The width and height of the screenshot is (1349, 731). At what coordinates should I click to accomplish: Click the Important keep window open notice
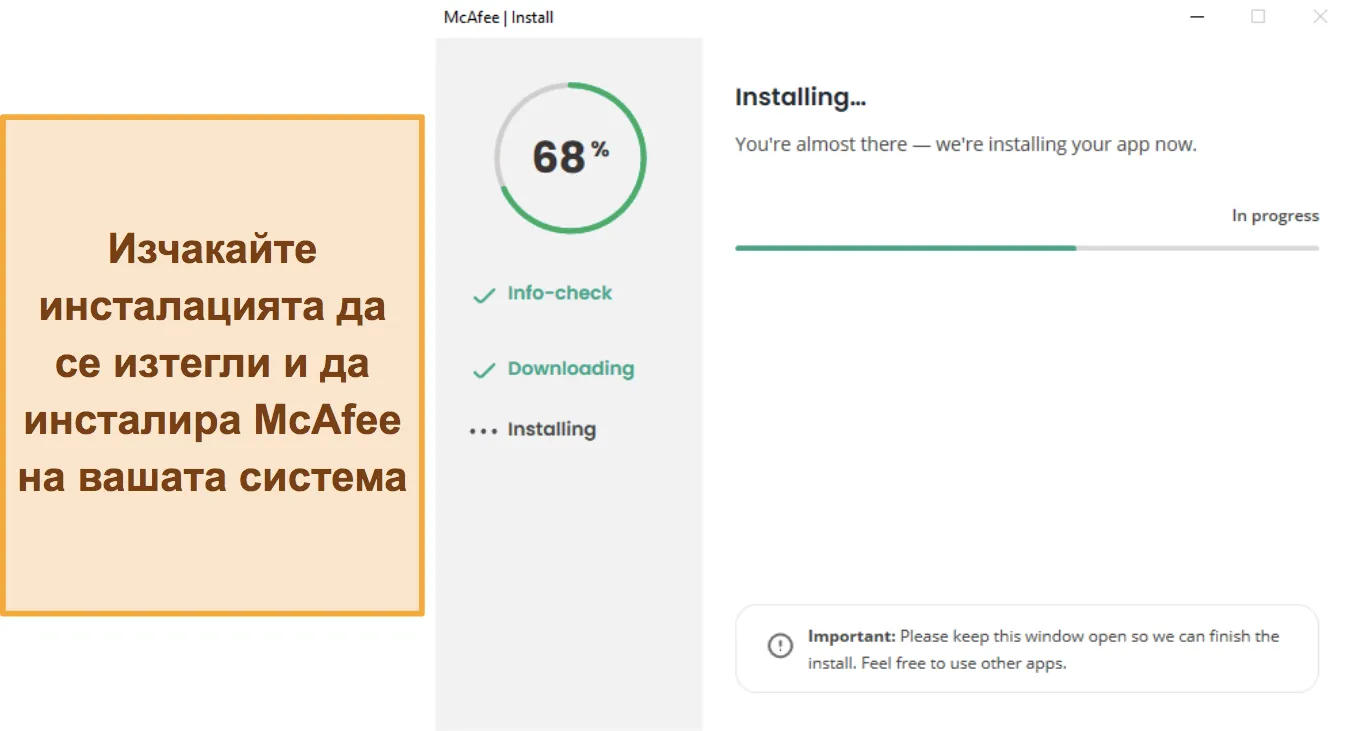click(1027, 649)
